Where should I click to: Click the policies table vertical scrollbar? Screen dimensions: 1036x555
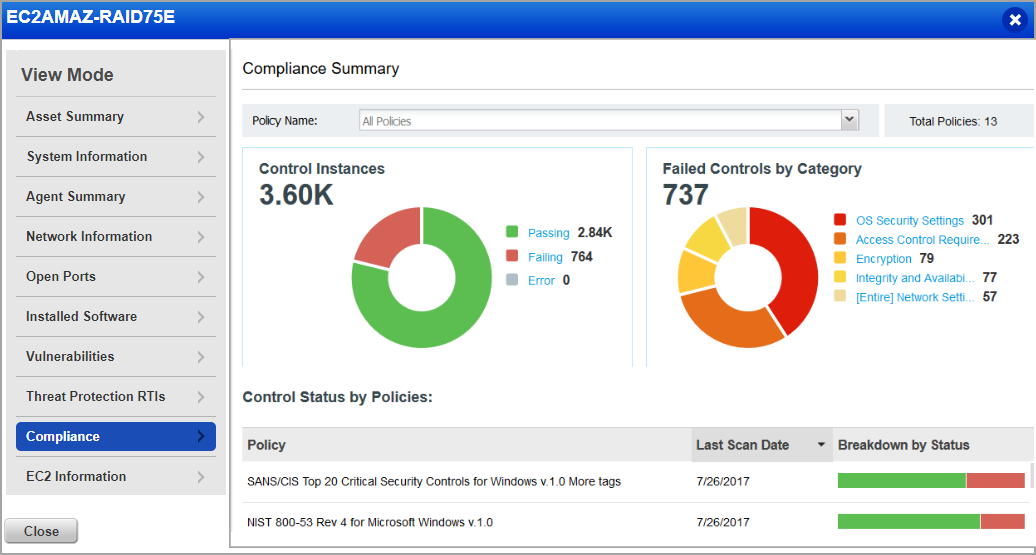click(1031, 475)
